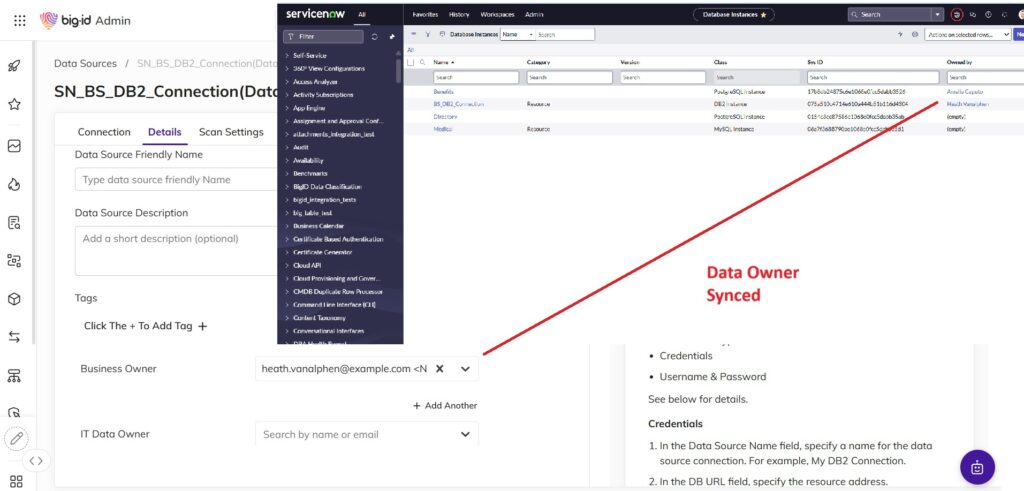Open the IT Data Owner dropdown chevron
Image resolution: width=1024 pixels, height=491 pixels.
pyautogui.click(x=465, y=434)
